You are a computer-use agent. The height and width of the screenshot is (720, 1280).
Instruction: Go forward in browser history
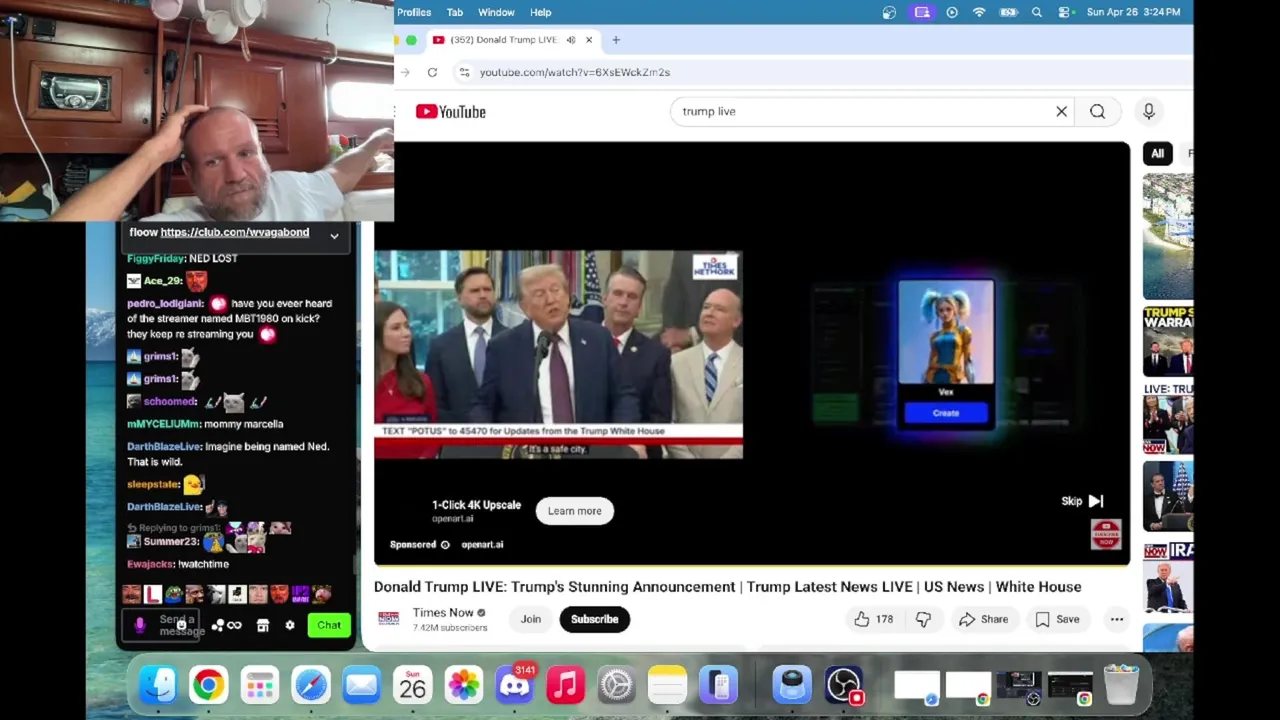(x=405, y=72)
